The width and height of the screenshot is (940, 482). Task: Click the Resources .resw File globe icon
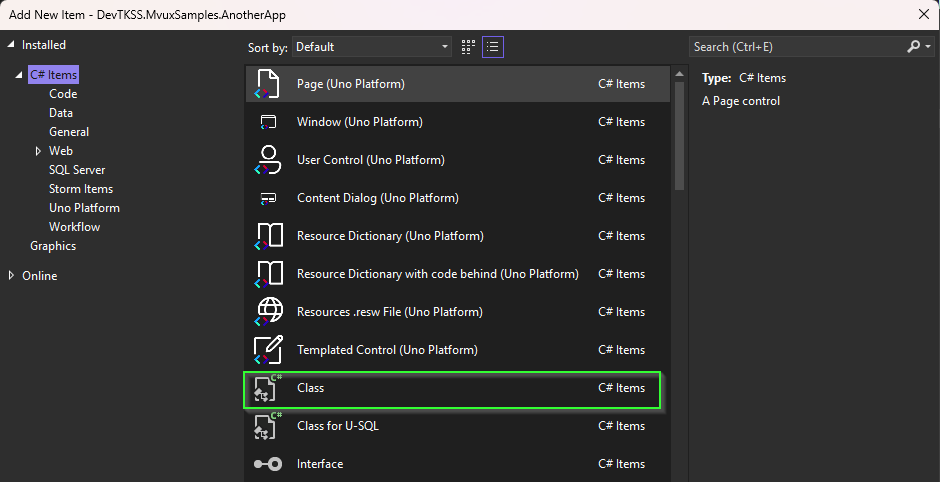pyautogui.click(x=268, y=312)
